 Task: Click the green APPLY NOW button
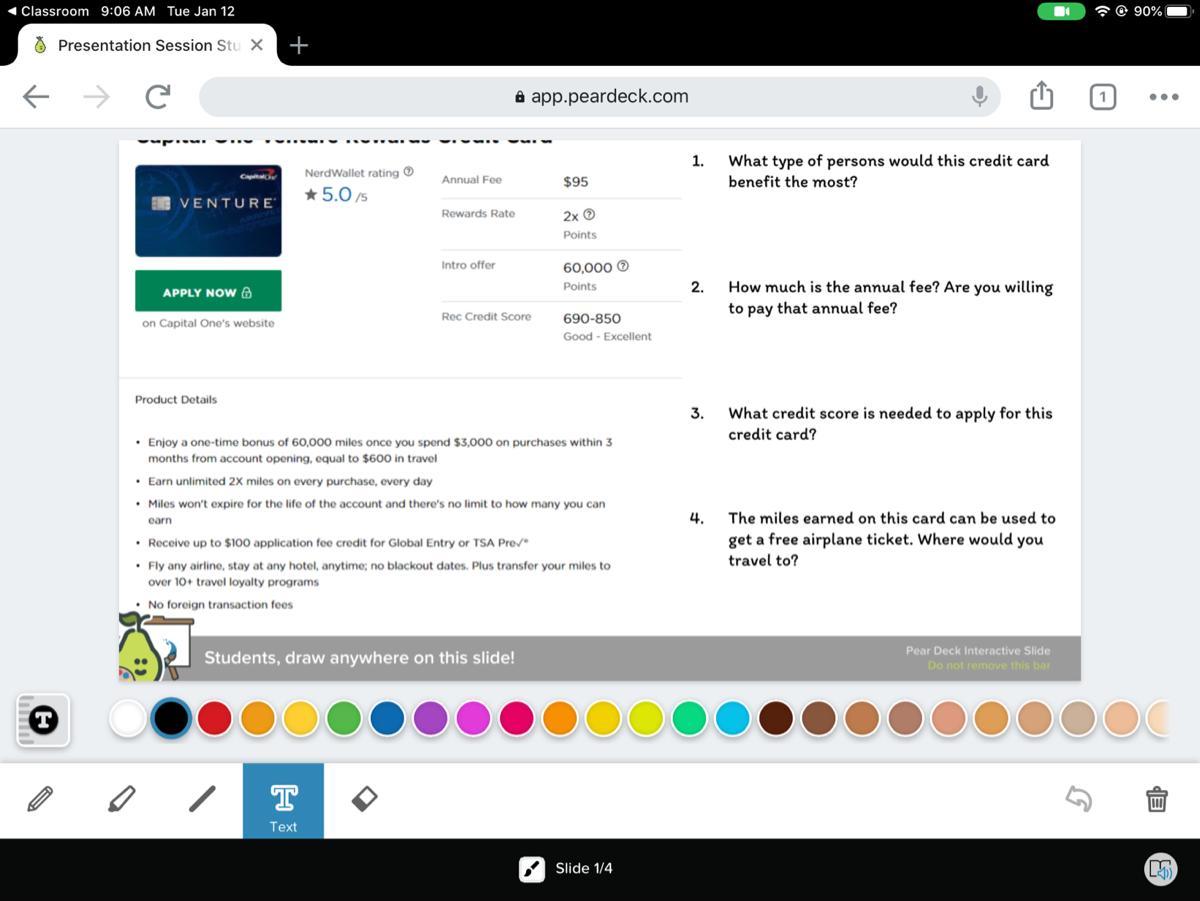208,291
